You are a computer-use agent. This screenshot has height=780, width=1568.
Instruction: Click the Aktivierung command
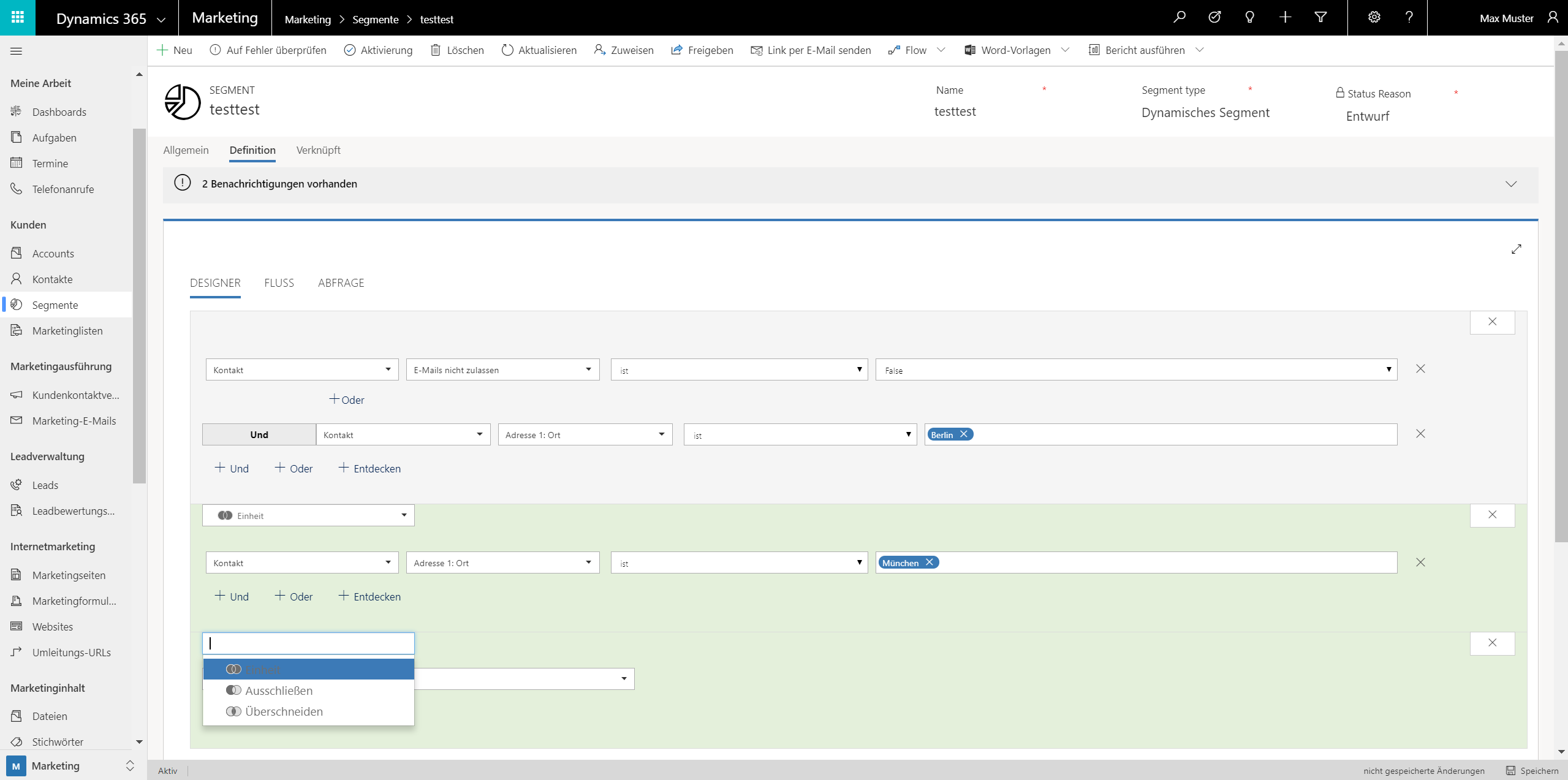coord(378,50)
